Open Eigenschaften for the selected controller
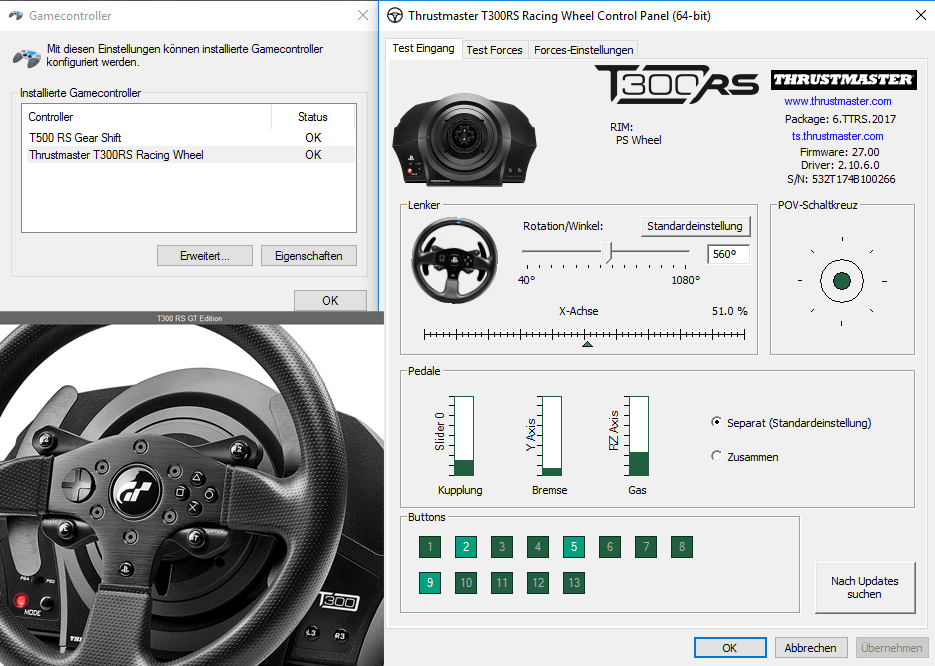Screen dimensions: 935x666 click(x=308, y=256)
